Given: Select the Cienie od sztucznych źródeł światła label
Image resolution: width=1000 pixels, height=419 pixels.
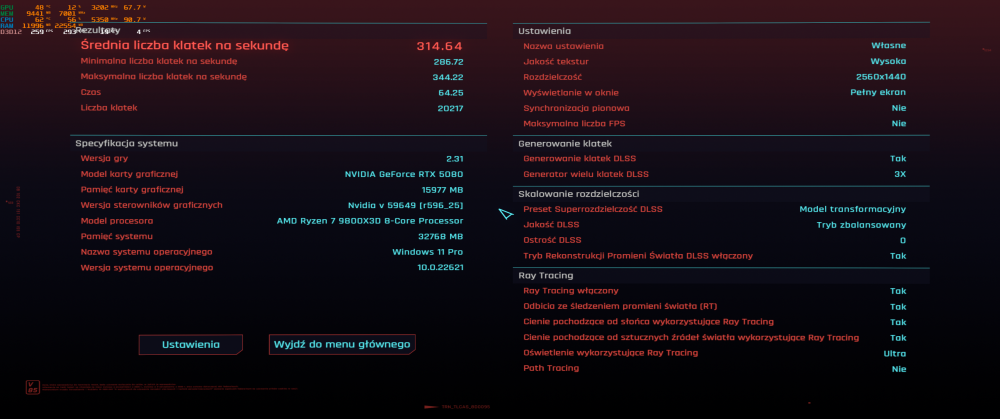Looking at the screenshot, I should click(x=691, y=337).
